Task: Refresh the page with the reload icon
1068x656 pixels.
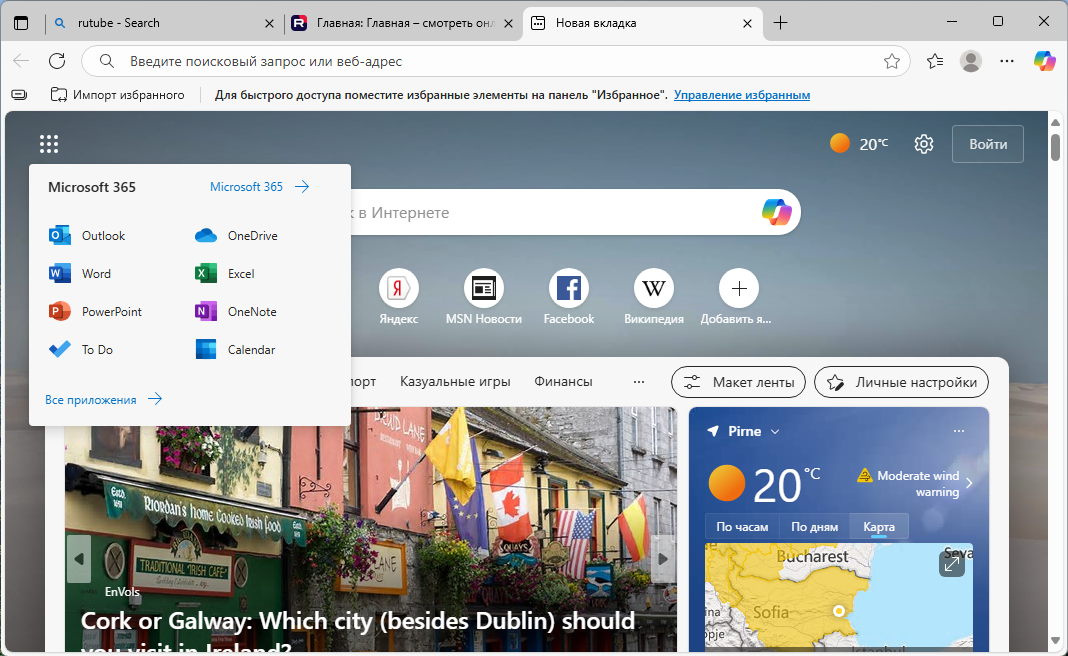Action: tap(57, 61)
